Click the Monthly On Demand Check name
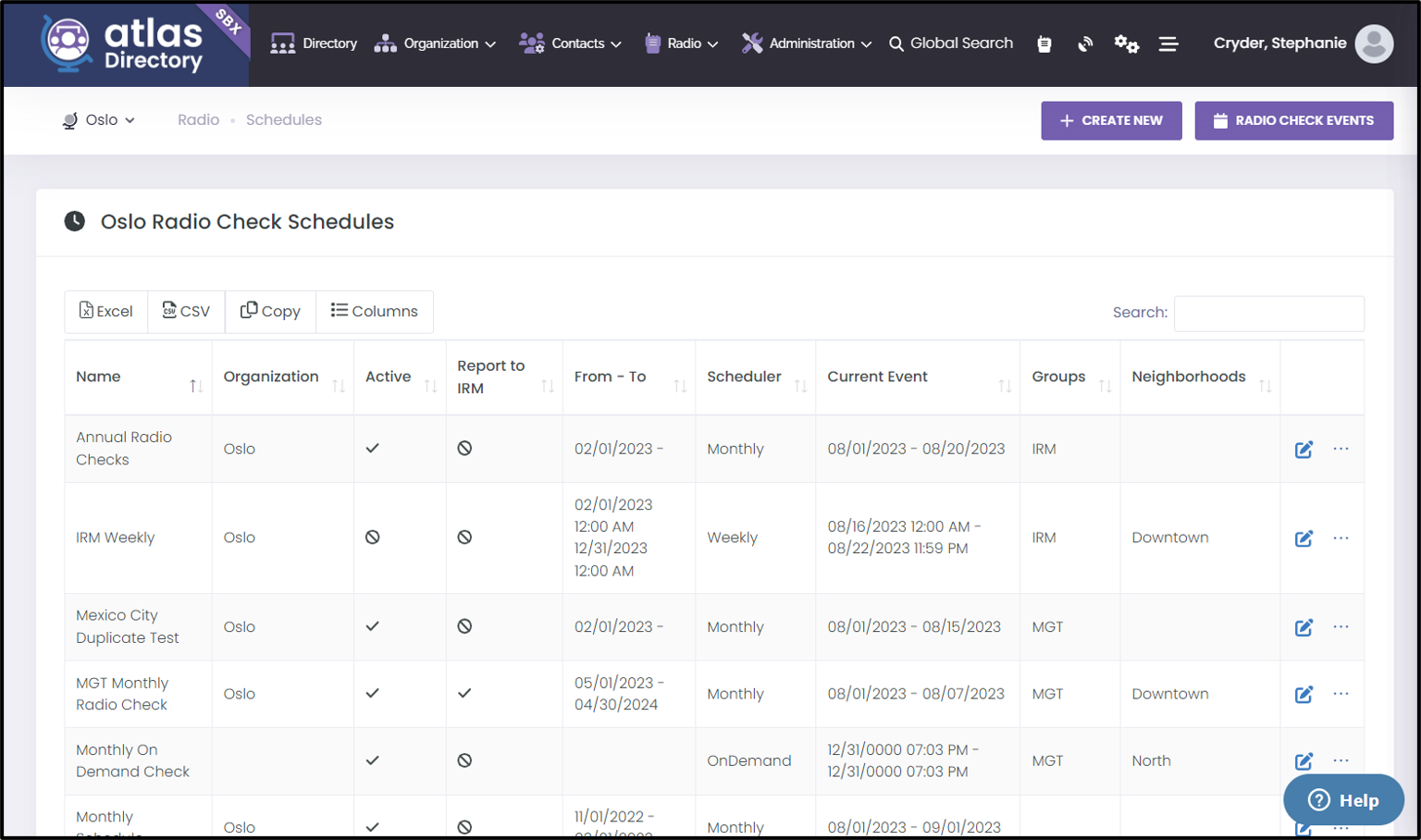 132,760
